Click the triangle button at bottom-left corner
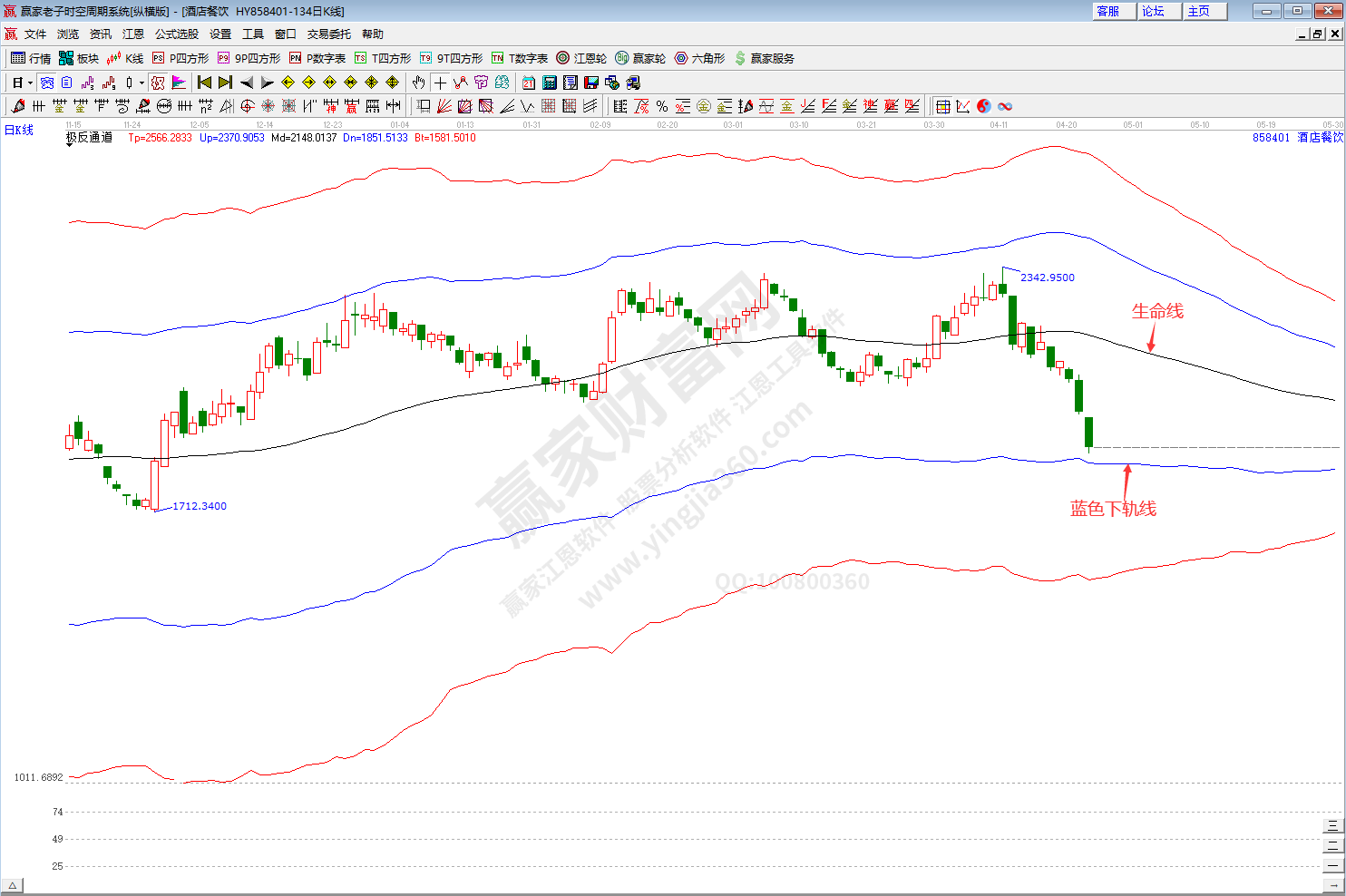 click(12, 885)
